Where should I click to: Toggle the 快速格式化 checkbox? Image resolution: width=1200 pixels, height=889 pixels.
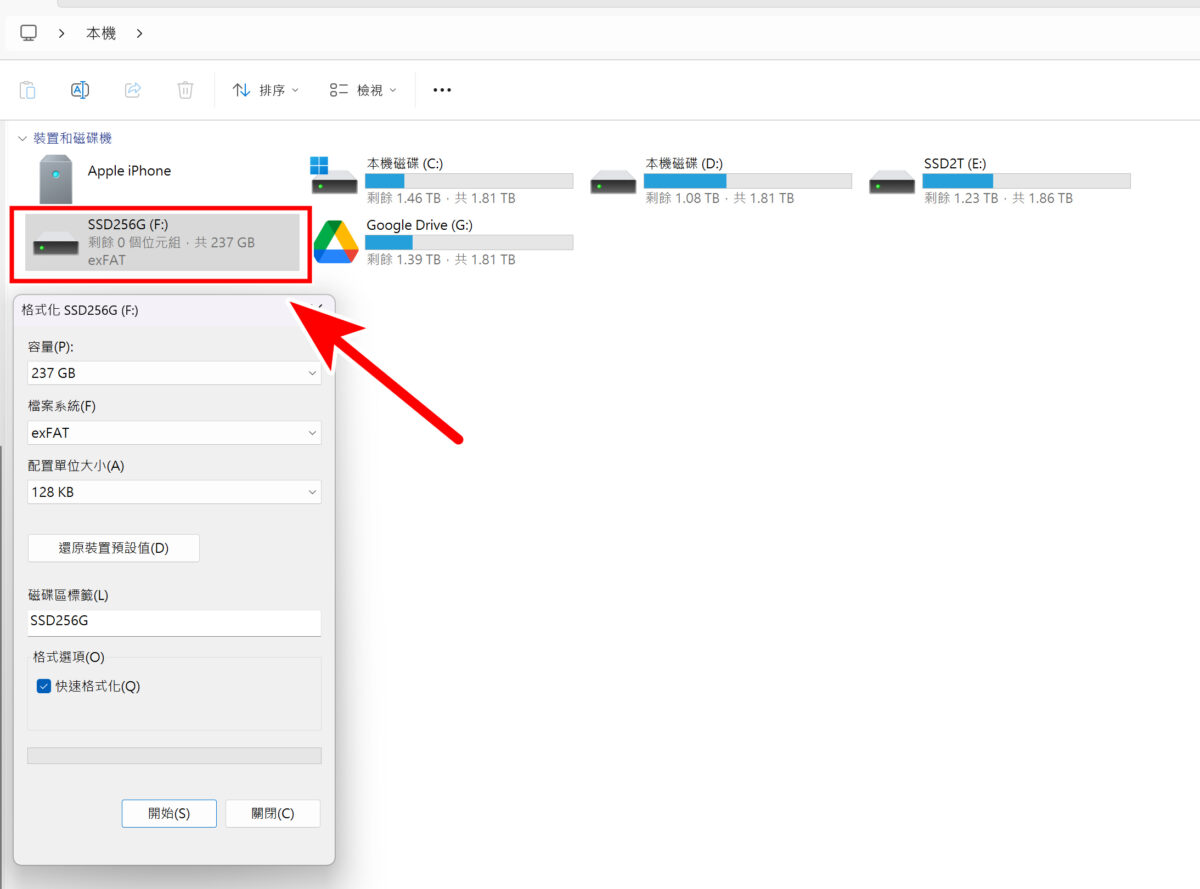[x=44, y=686]
